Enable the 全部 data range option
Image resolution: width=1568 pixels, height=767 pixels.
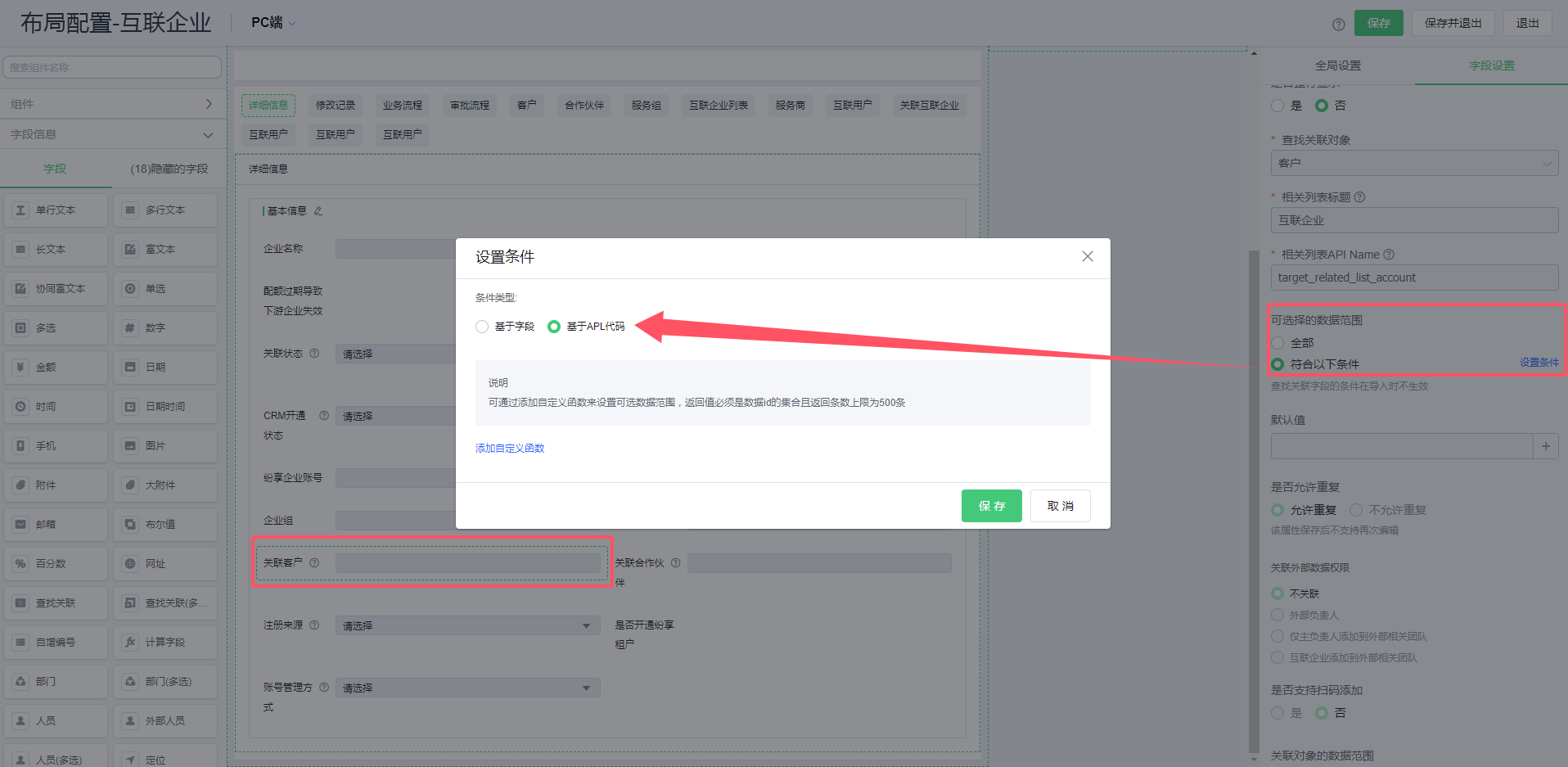coord(1277,343)
